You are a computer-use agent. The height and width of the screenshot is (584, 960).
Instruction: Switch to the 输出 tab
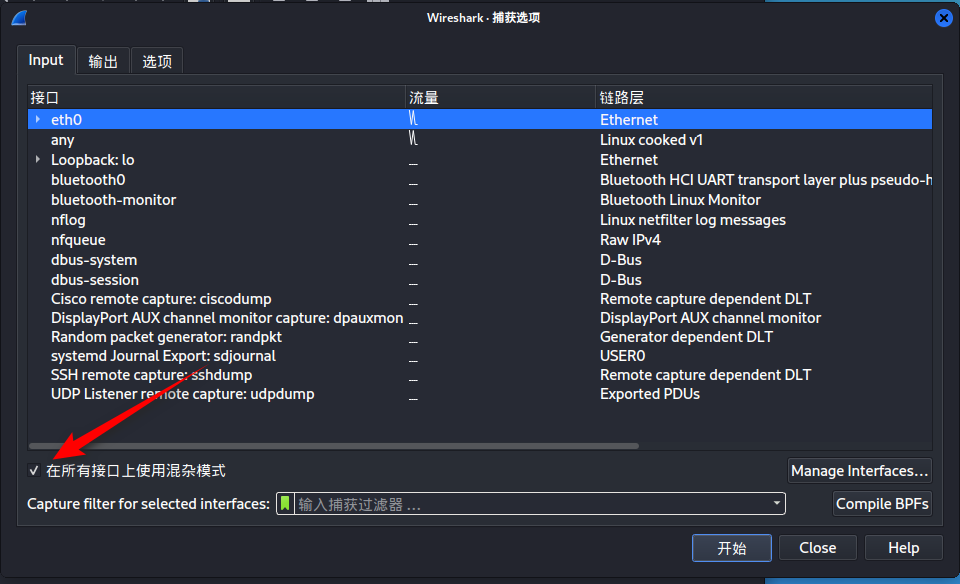pos(103,61)
